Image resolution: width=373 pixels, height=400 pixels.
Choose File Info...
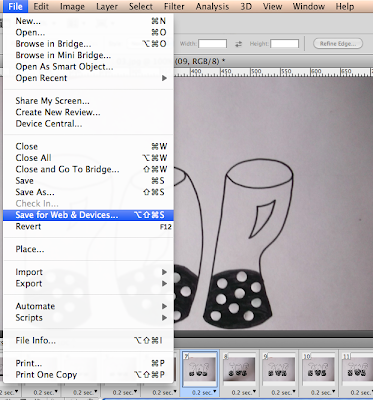click(x=88, y=340)
